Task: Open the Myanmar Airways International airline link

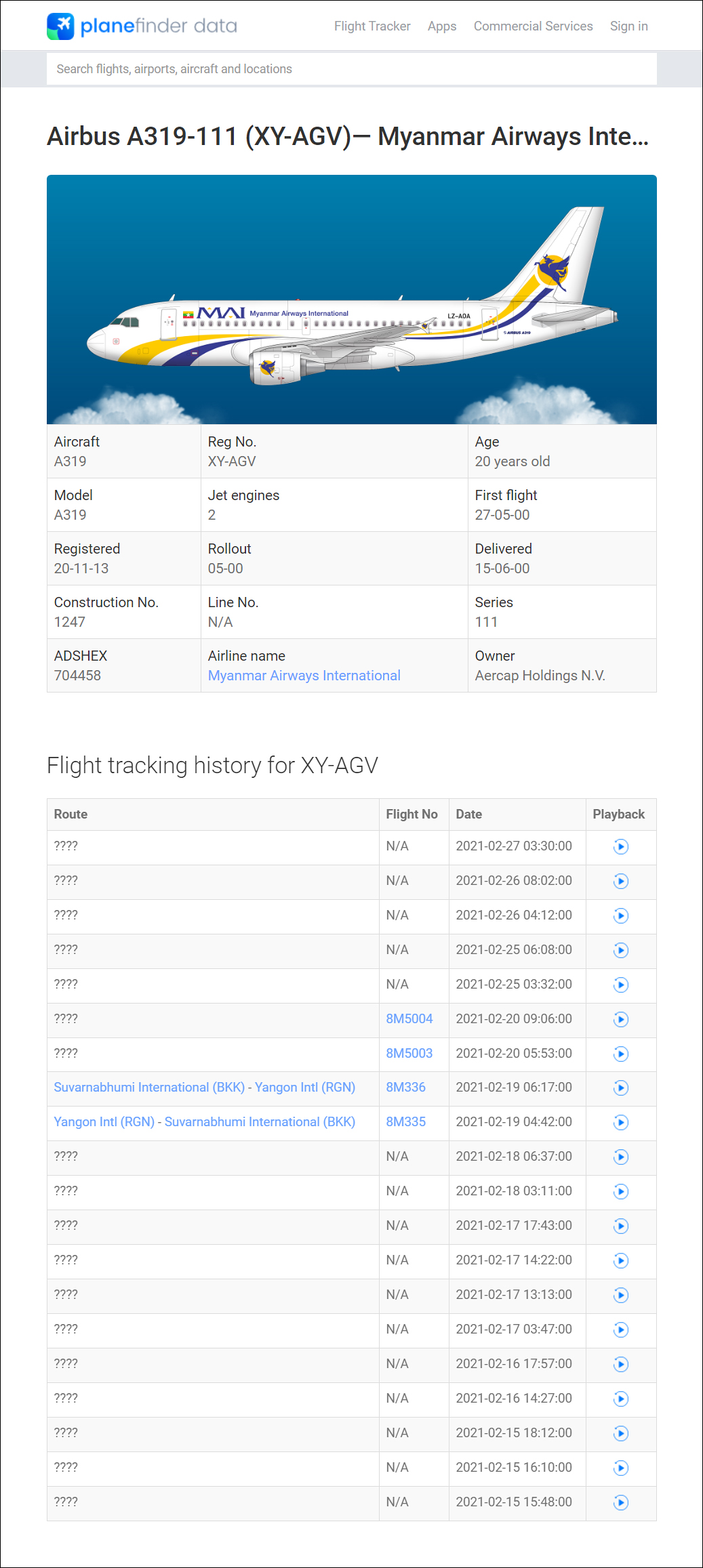Action: tap(304, 676)
